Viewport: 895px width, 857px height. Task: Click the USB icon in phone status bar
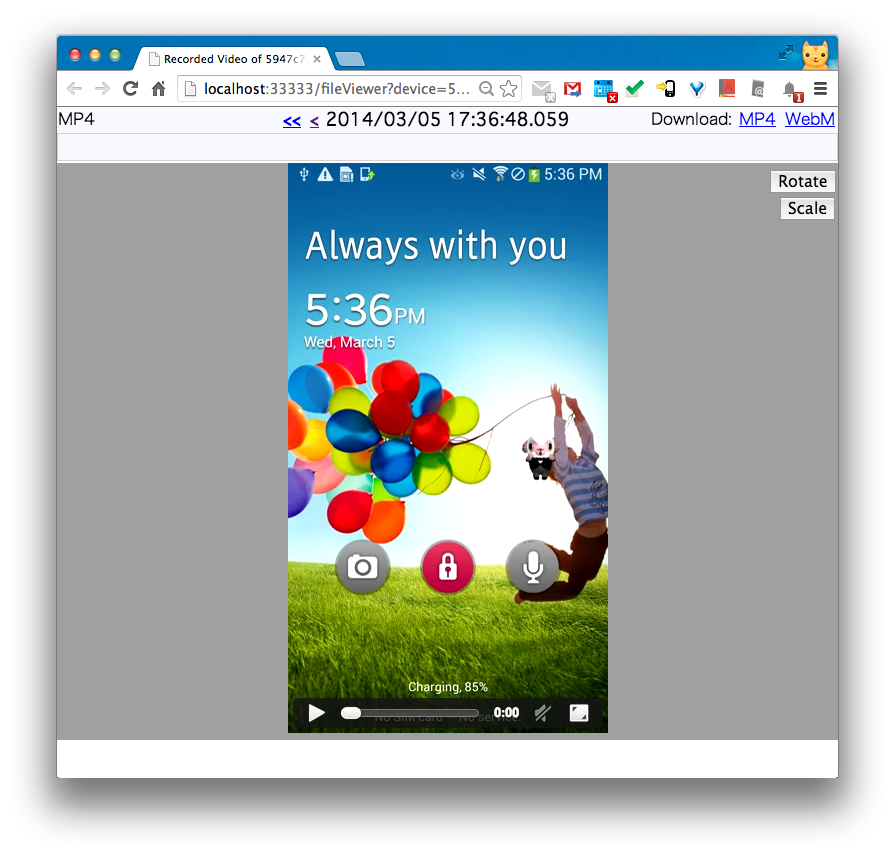pyautogui.click(x=304, y=174)
